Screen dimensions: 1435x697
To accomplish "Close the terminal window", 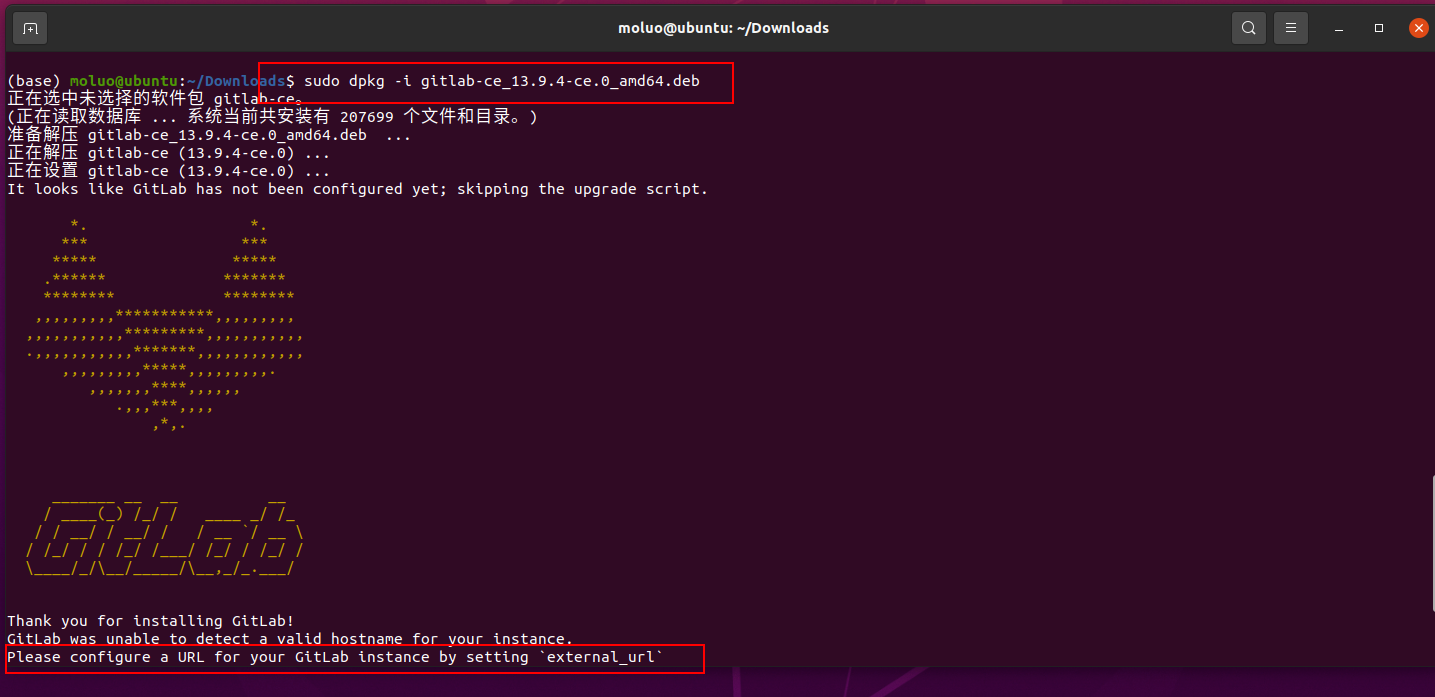I will point(1418,28).
